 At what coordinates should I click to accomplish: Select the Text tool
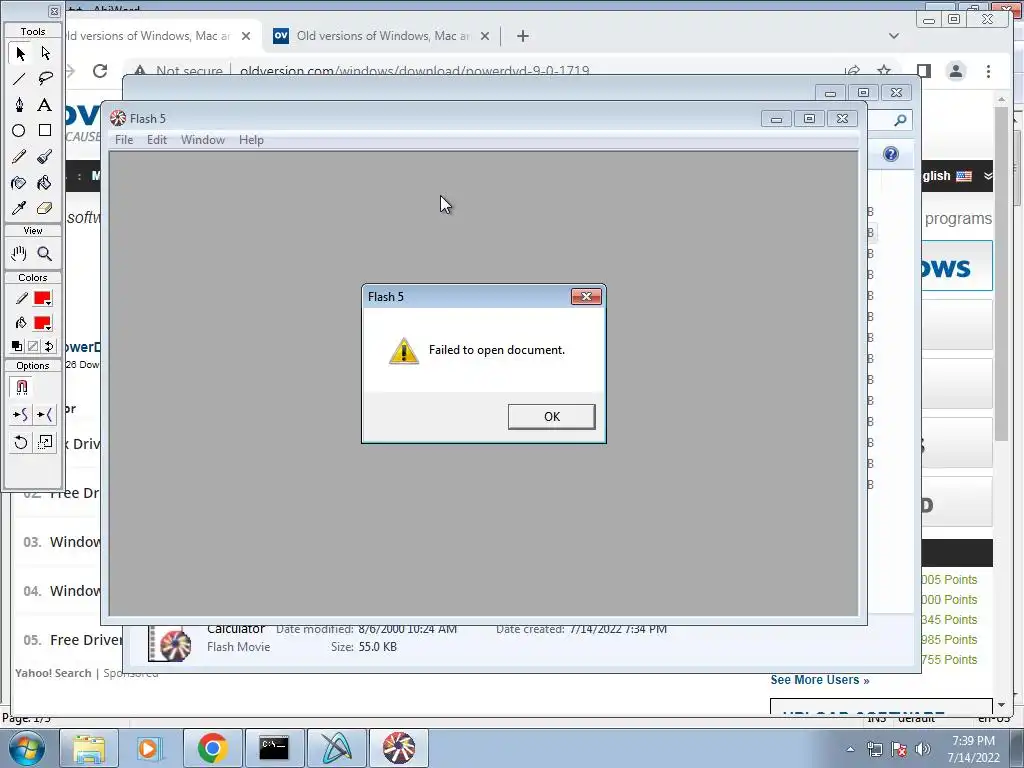pyautogui.click(x=45, y=104)
